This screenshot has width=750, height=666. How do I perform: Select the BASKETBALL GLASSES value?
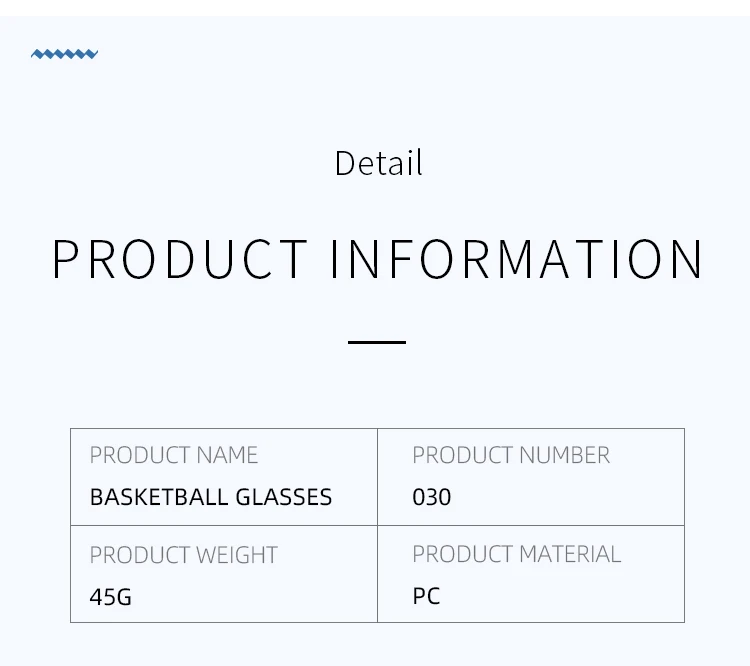[x=211, y=497]
